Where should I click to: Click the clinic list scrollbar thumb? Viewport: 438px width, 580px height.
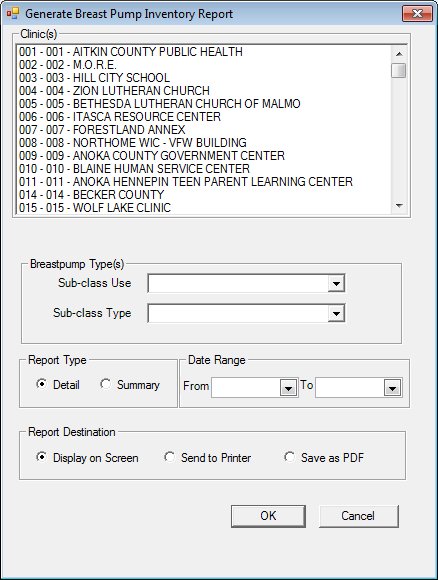point(399,70)
